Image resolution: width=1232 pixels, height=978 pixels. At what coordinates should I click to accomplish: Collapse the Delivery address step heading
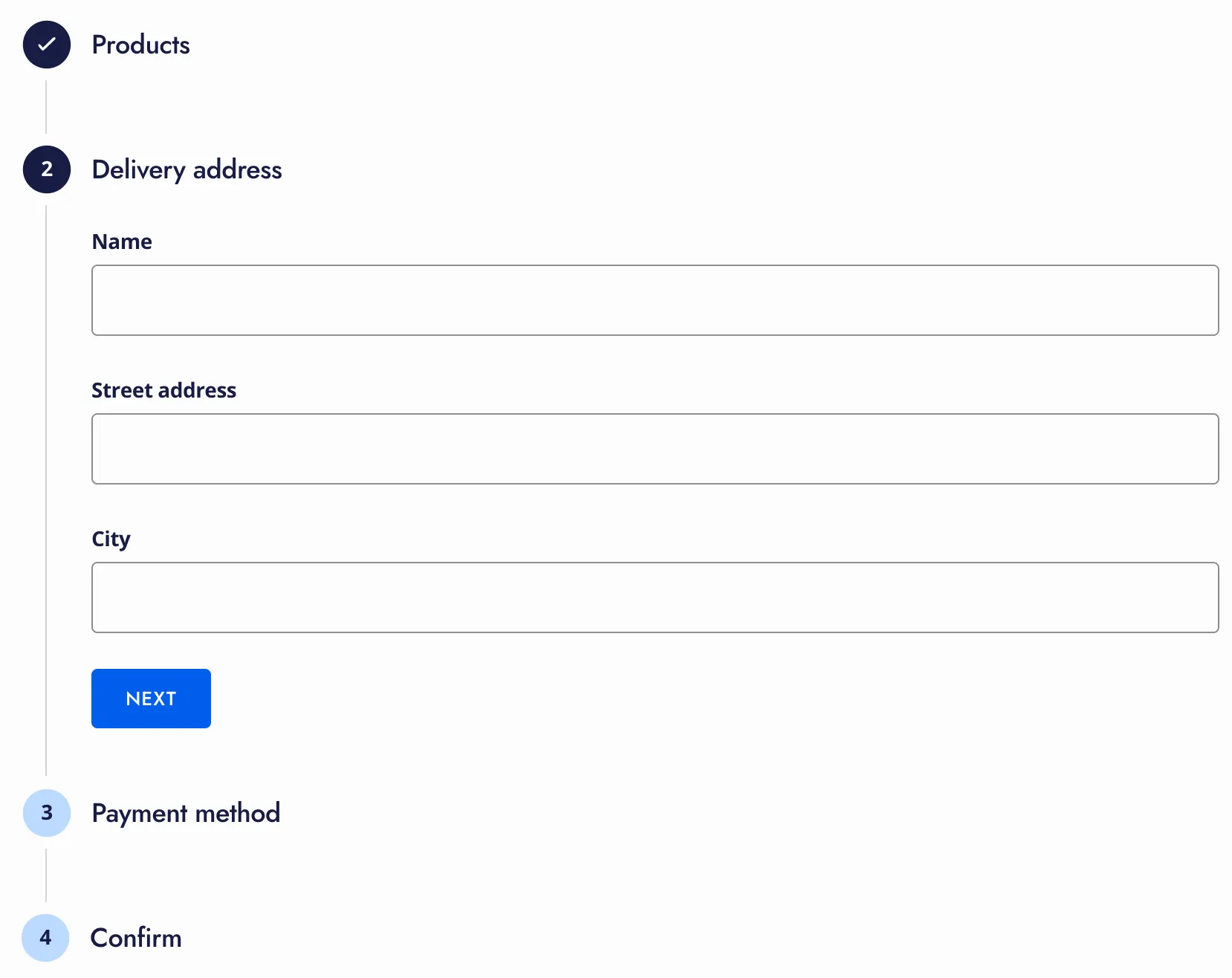tap(187, 169)
